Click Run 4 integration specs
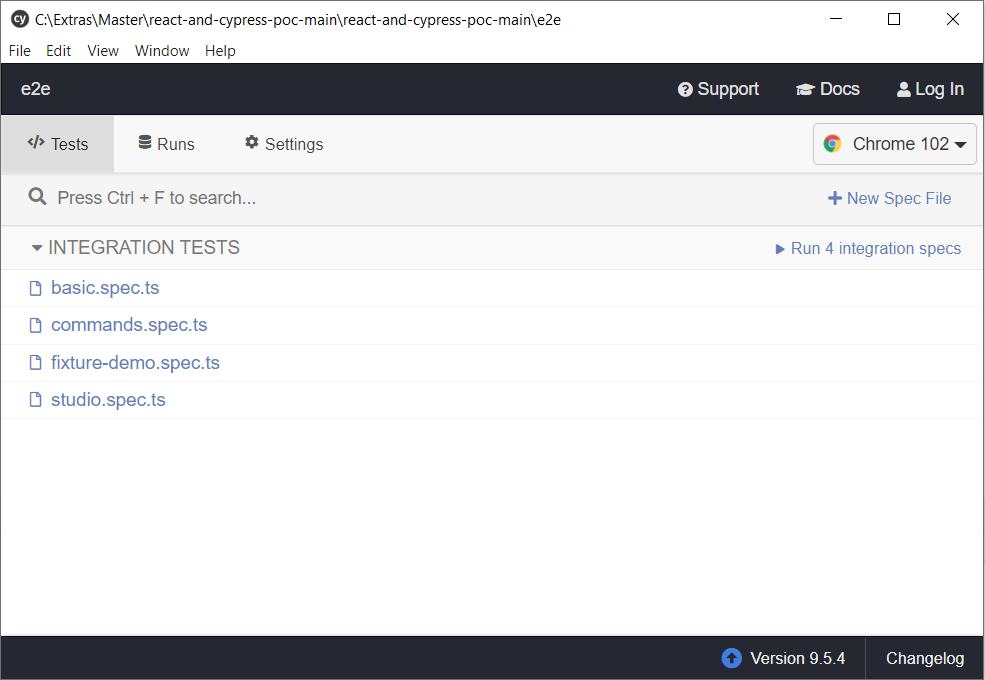Screen dimensions: 985x680 point(876,248)
